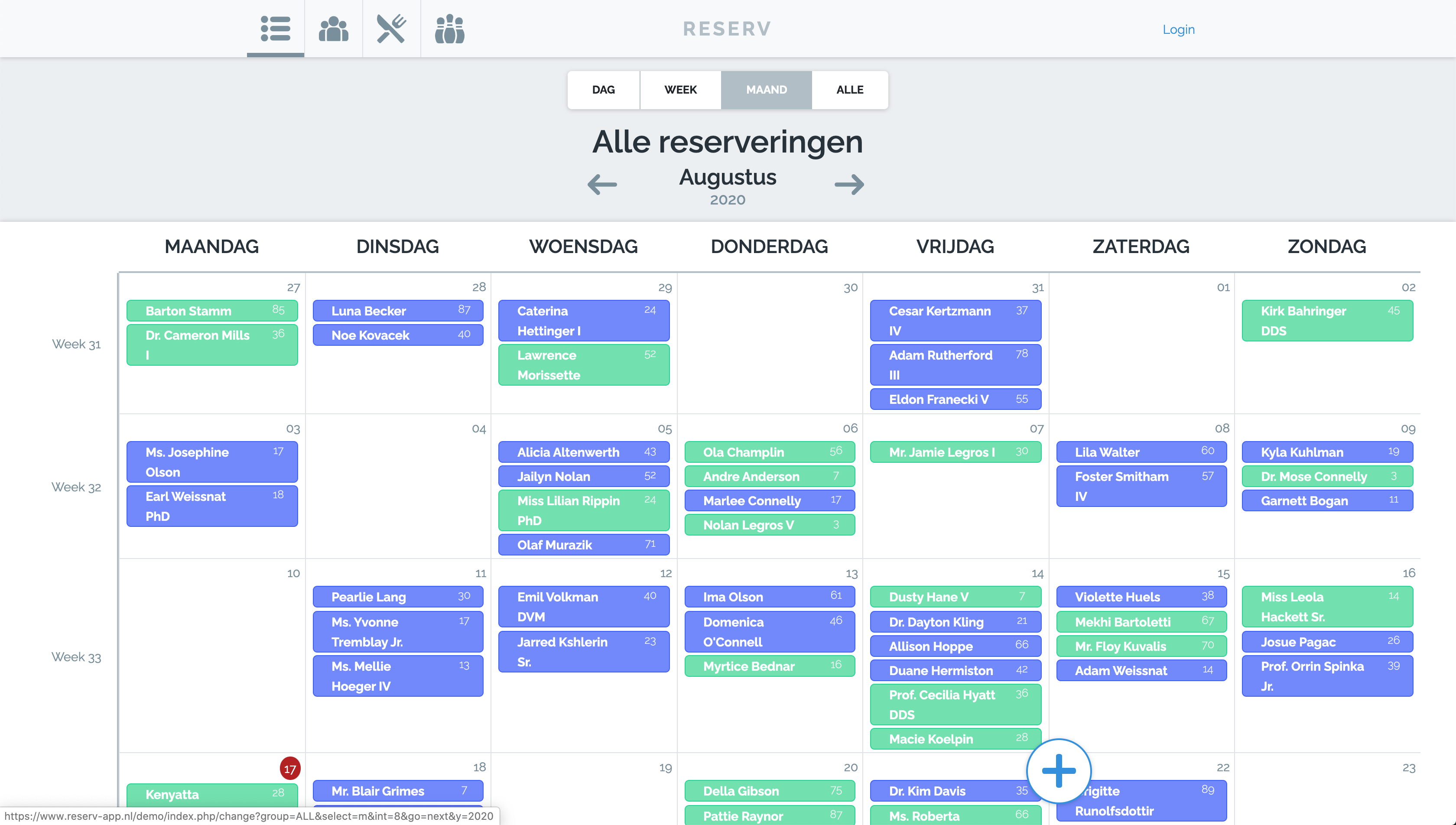Switch to the DAG tab
Viewport: 1456px width, 825px height.
tap(603, 90)
